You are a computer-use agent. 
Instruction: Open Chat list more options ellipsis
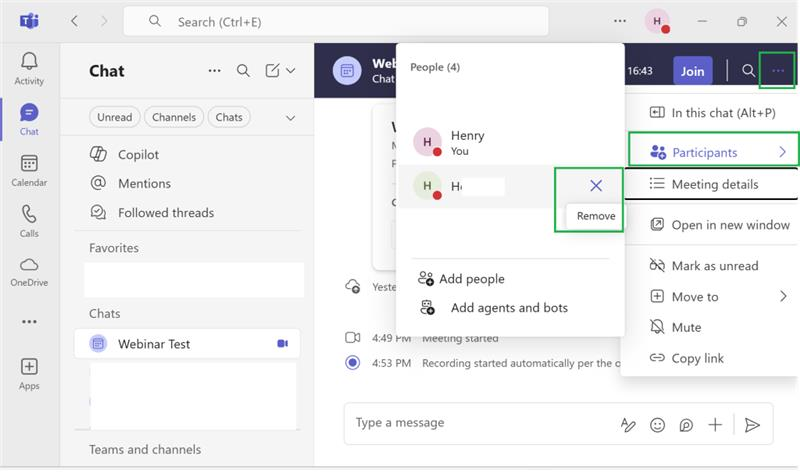point(215,70)
